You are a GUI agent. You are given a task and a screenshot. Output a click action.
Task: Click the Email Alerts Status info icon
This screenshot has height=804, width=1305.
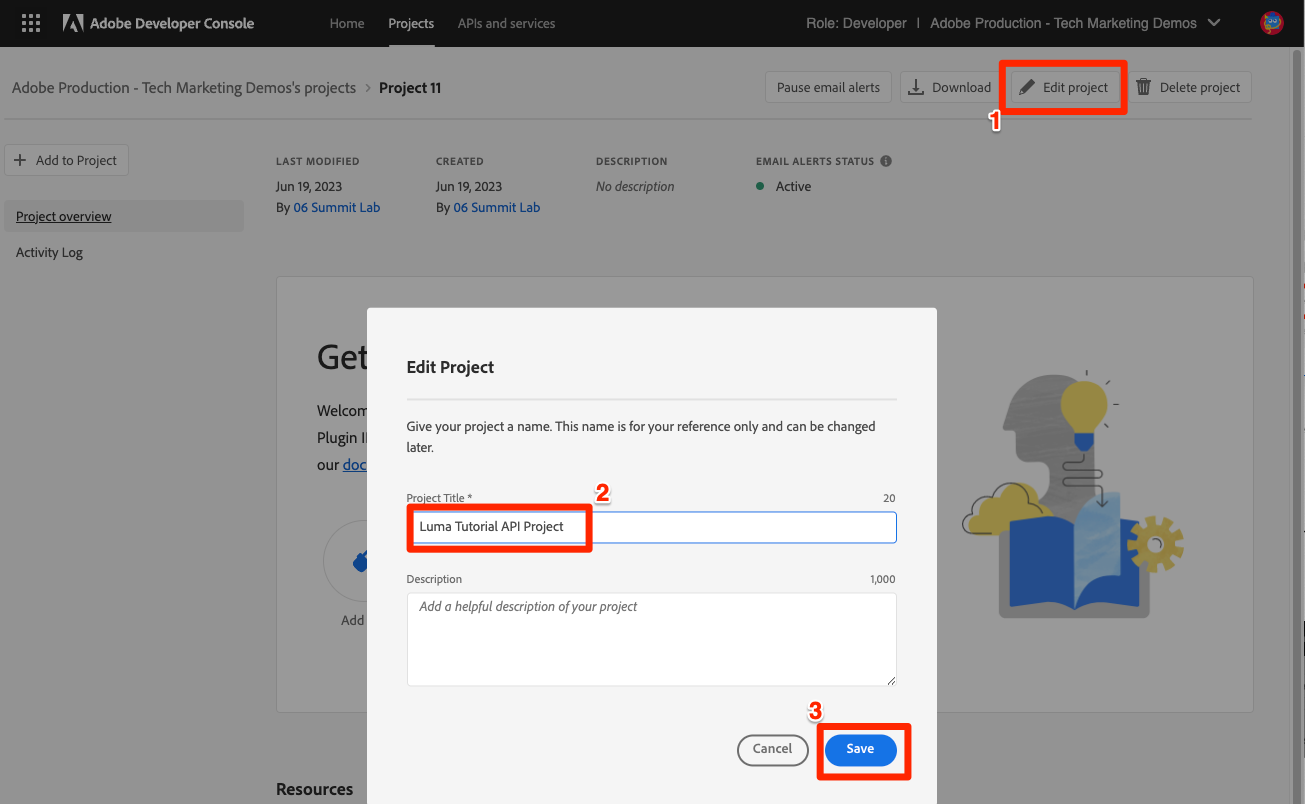886,161
